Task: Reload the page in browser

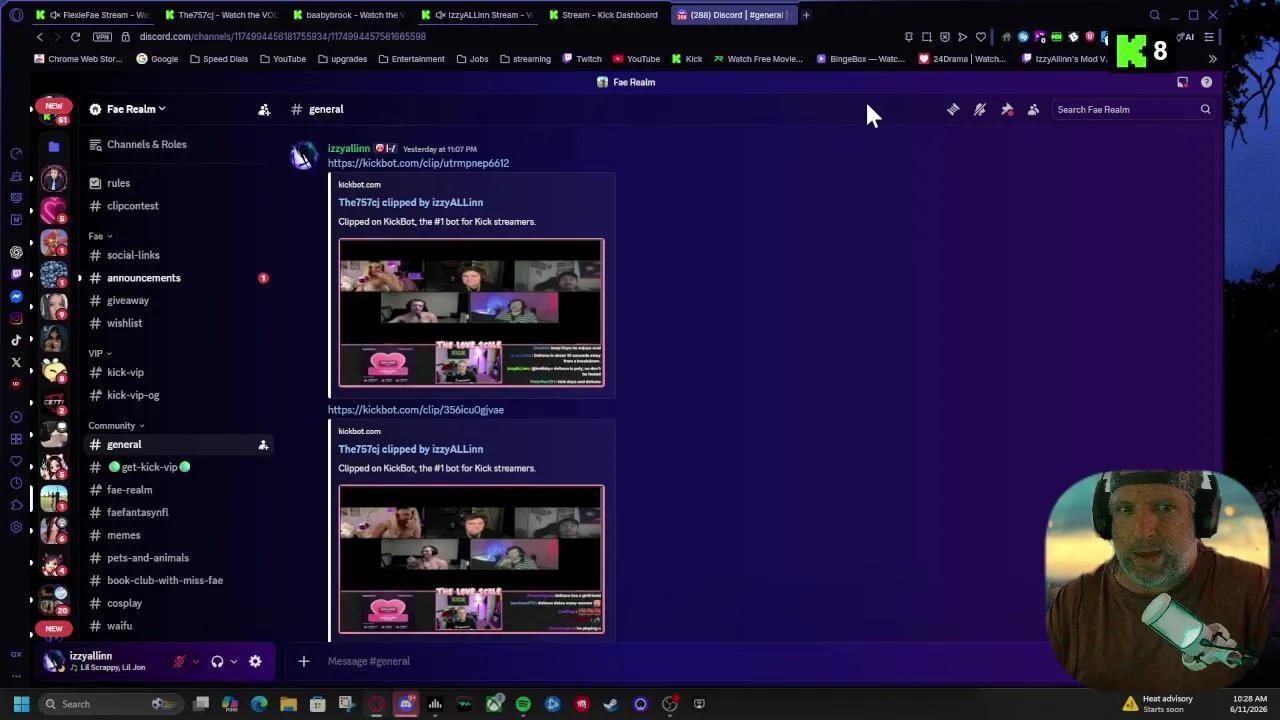Action: [x=75, y=37]
